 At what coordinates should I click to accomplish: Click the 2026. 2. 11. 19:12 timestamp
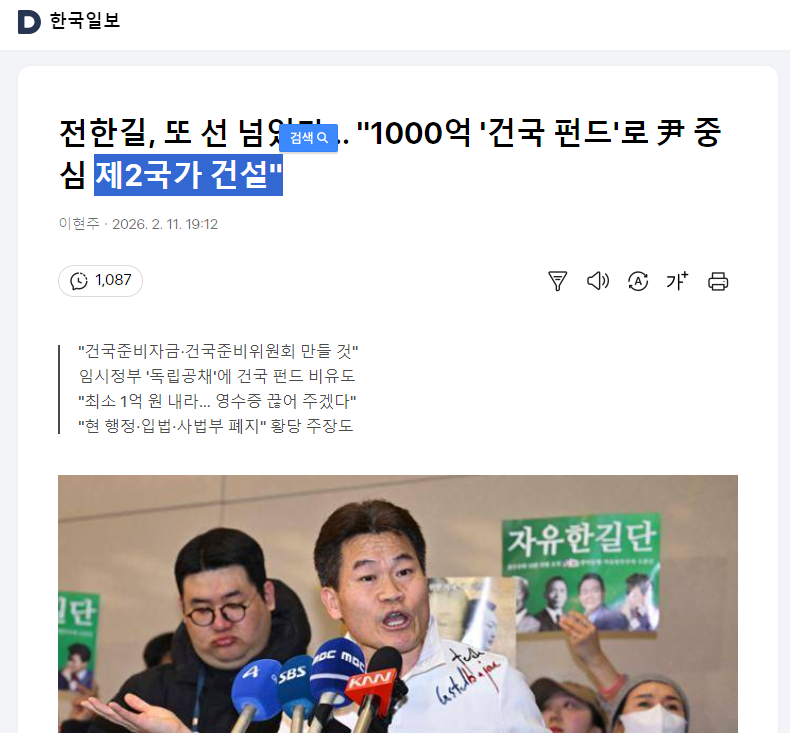tap(165, 224)
